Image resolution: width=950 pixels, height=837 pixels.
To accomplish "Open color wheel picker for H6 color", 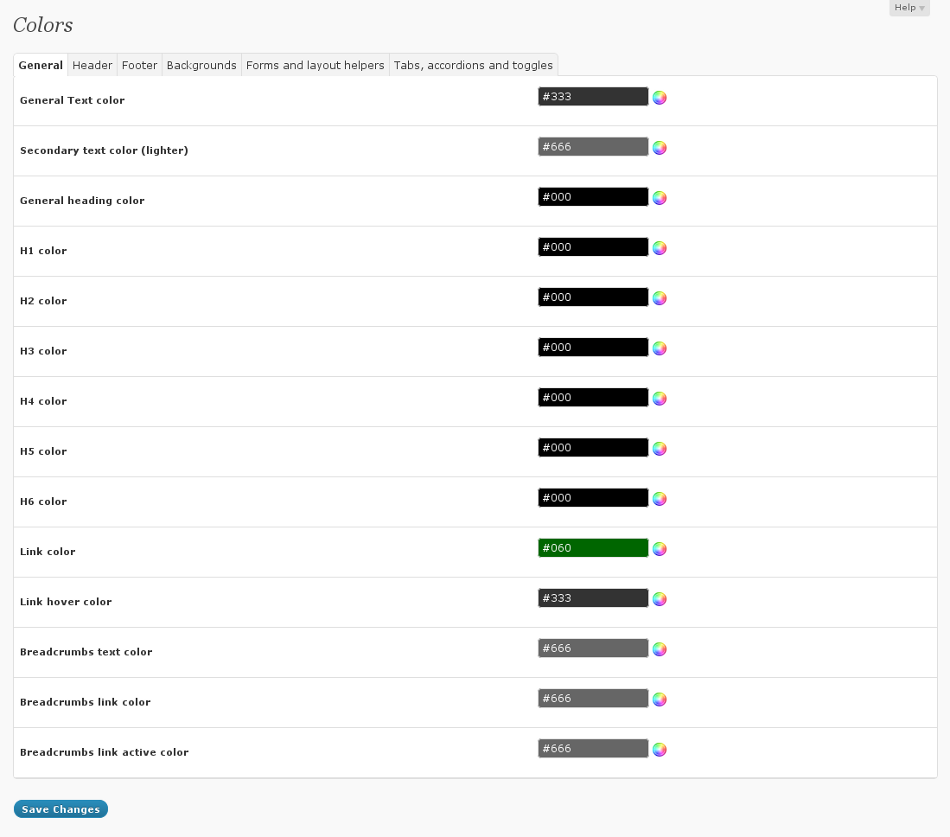I will tap(659, 499).
